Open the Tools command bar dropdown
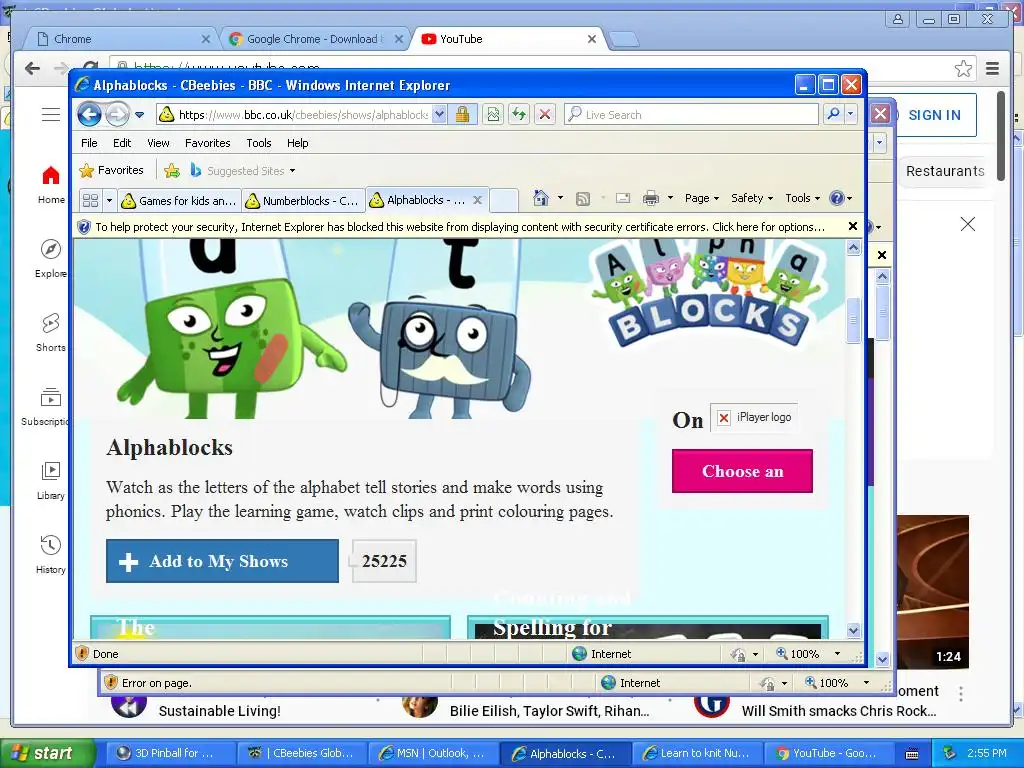The image size is (1024, 768). point(802,198)
